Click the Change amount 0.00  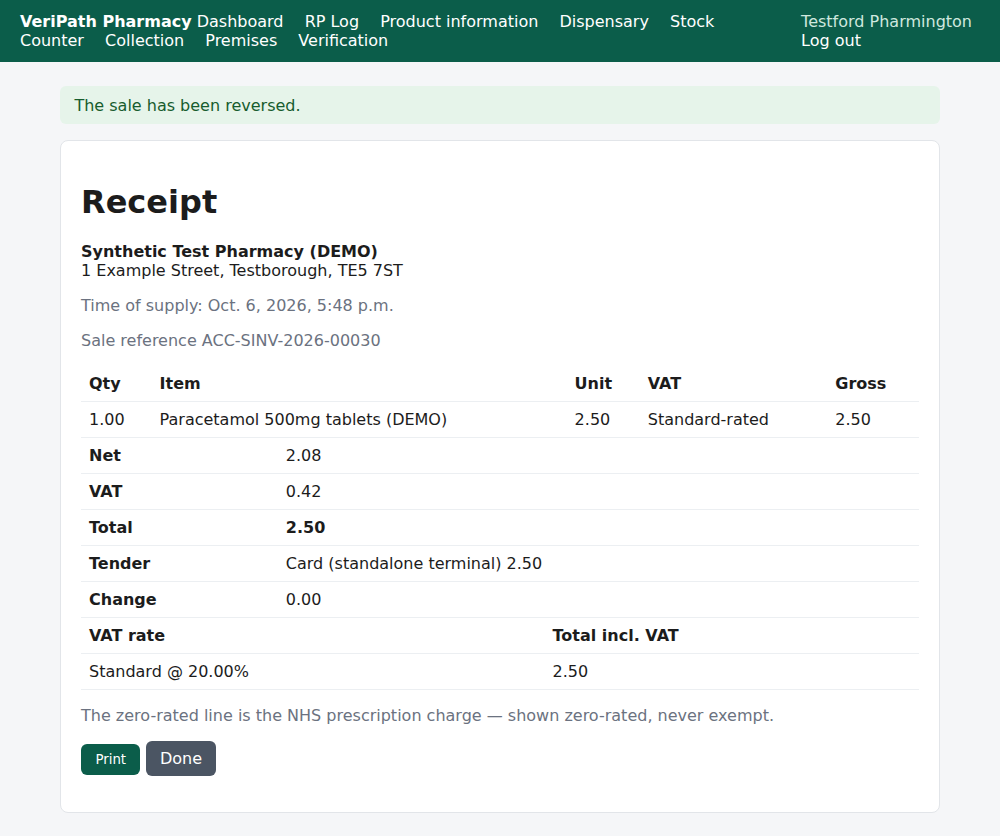click(x=304, y=599)
